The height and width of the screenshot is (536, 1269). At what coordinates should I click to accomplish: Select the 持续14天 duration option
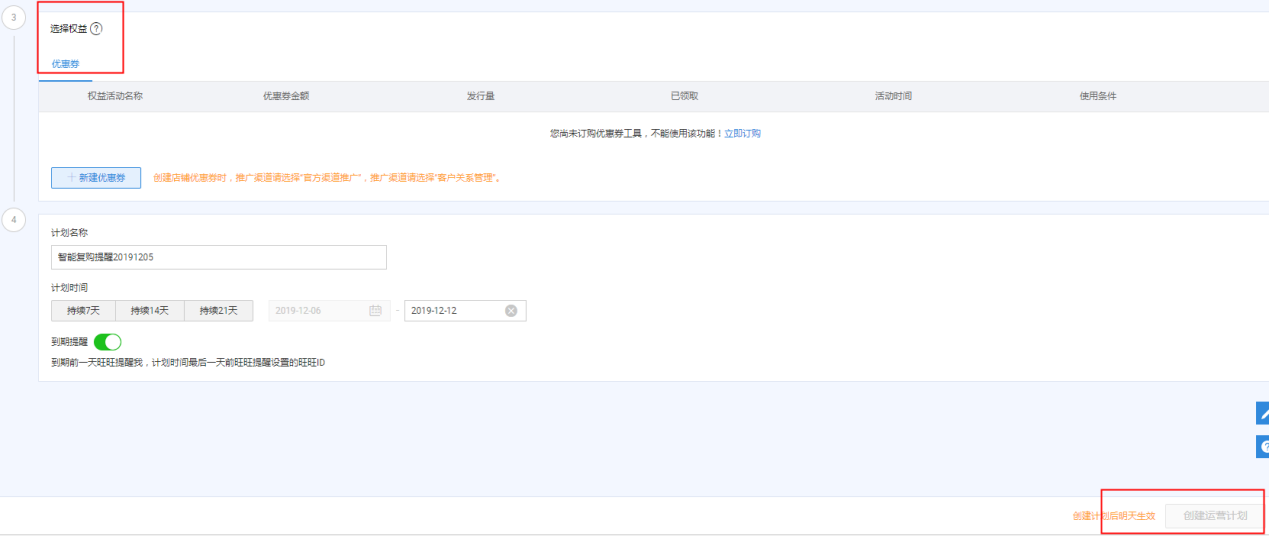(150, 311)
